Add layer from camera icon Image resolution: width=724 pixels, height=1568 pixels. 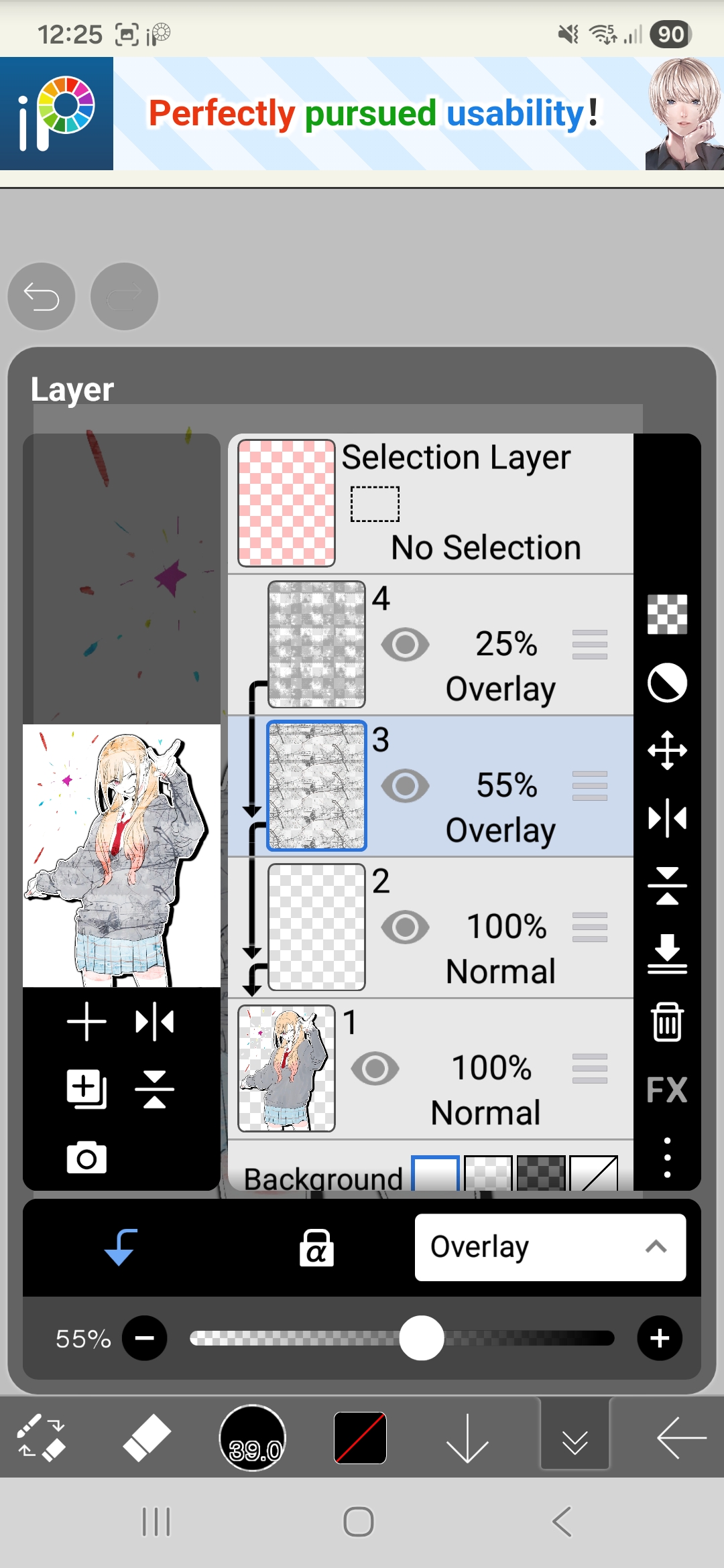[x=86, y=1157]
